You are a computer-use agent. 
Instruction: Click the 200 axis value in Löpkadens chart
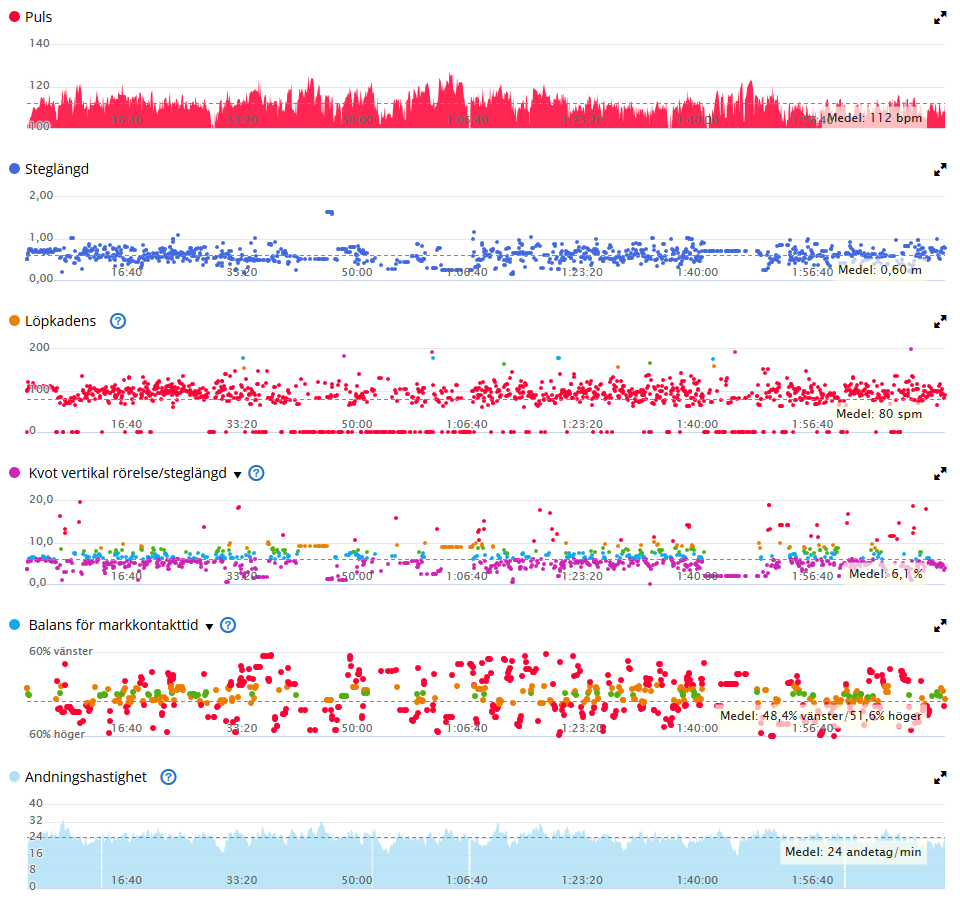[x=39, y=347]
